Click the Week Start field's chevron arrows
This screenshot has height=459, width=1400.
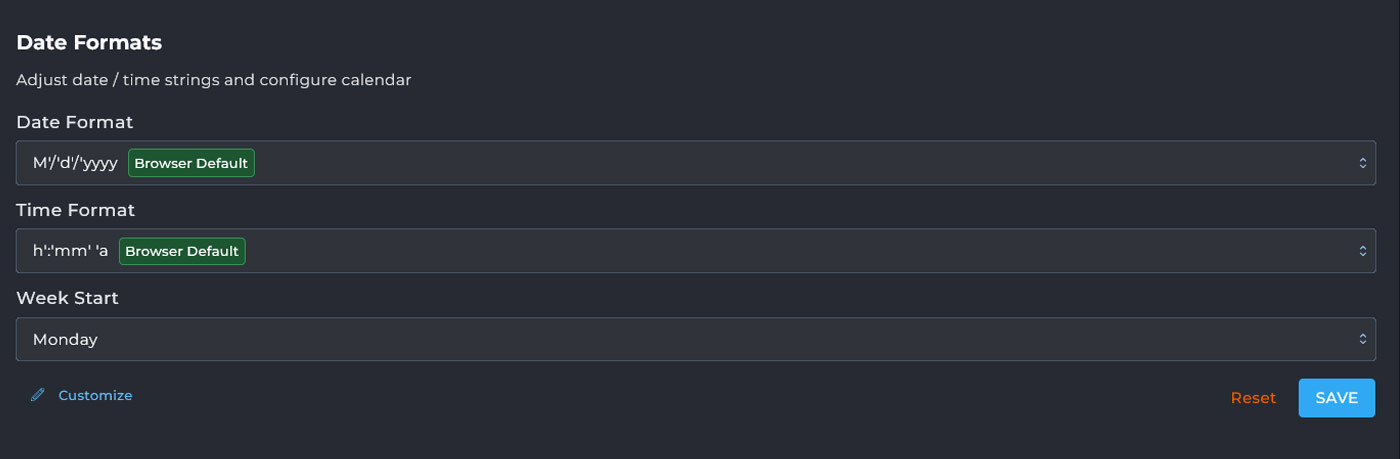tap(1362, 339)
